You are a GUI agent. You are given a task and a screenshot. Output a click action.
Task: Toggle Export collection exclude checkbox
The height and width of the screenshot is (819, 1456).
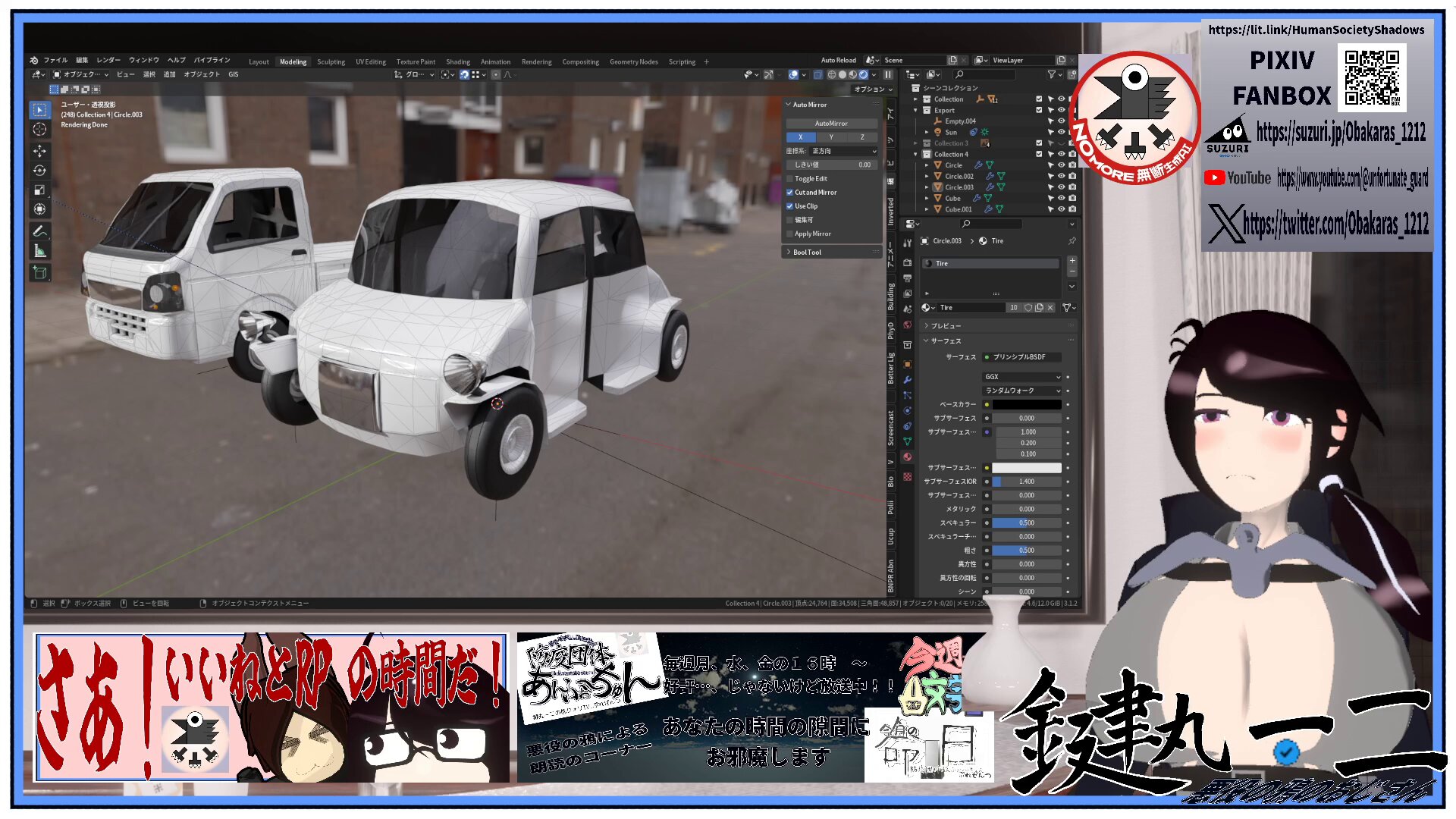1039,110
